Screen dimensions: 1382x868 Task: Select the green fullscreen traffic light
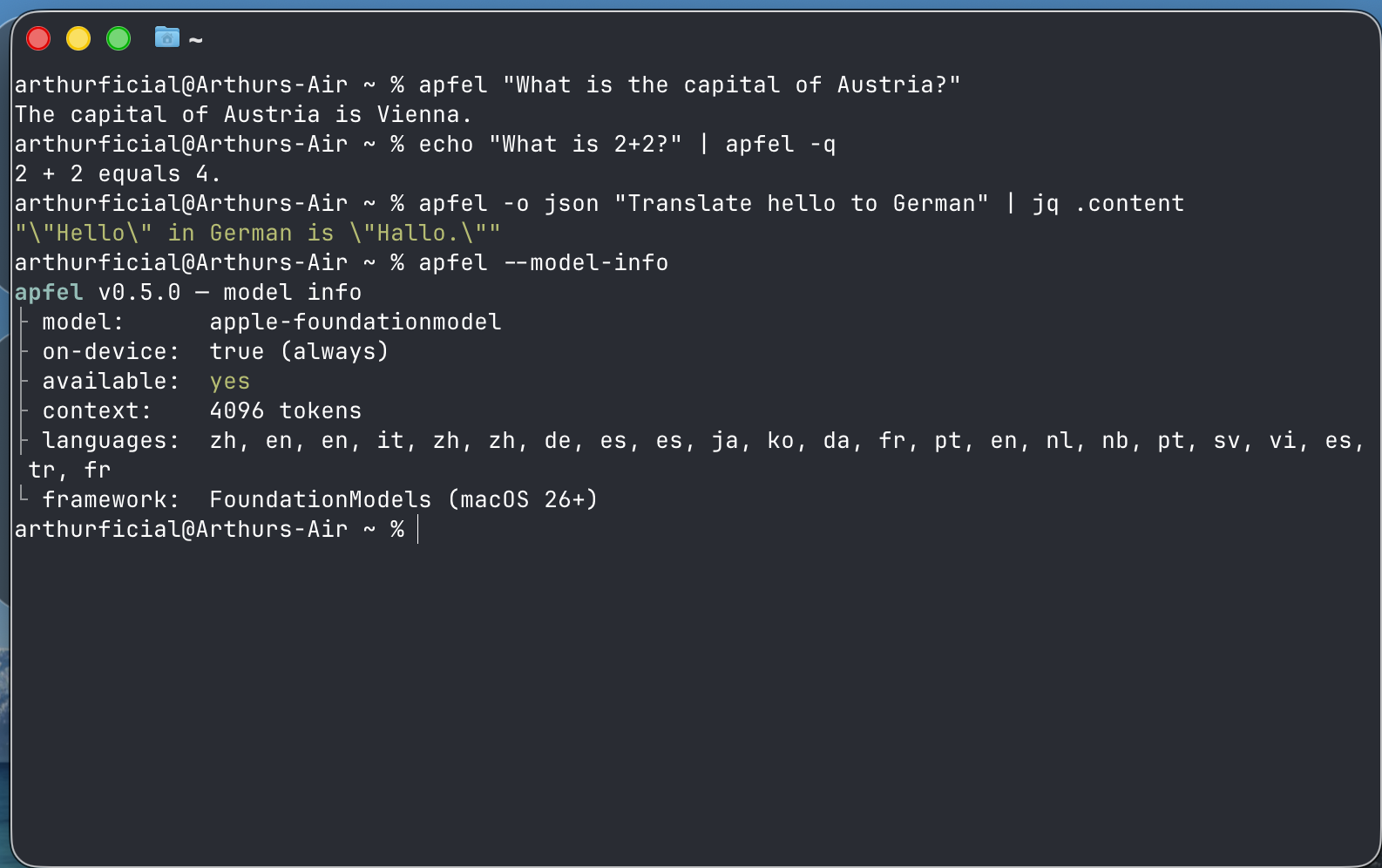[x=118, y=37]
